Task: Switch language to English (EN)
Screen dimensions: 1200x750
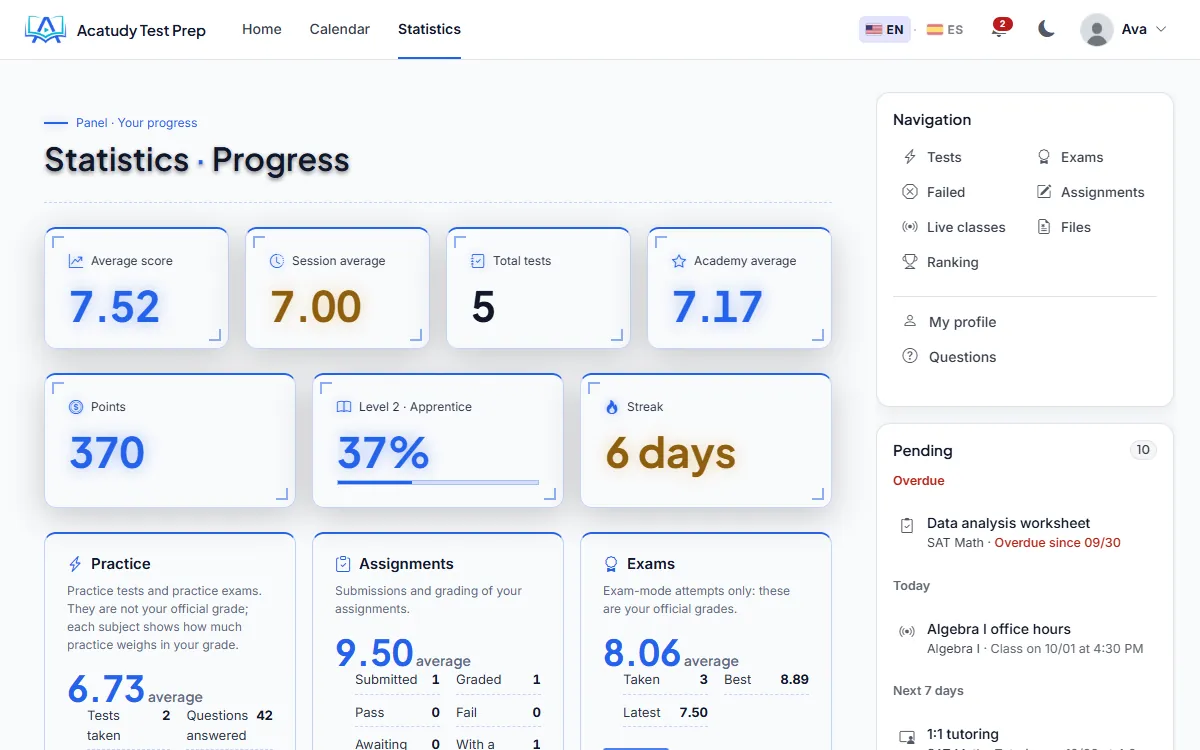Action: coord(885,30)
